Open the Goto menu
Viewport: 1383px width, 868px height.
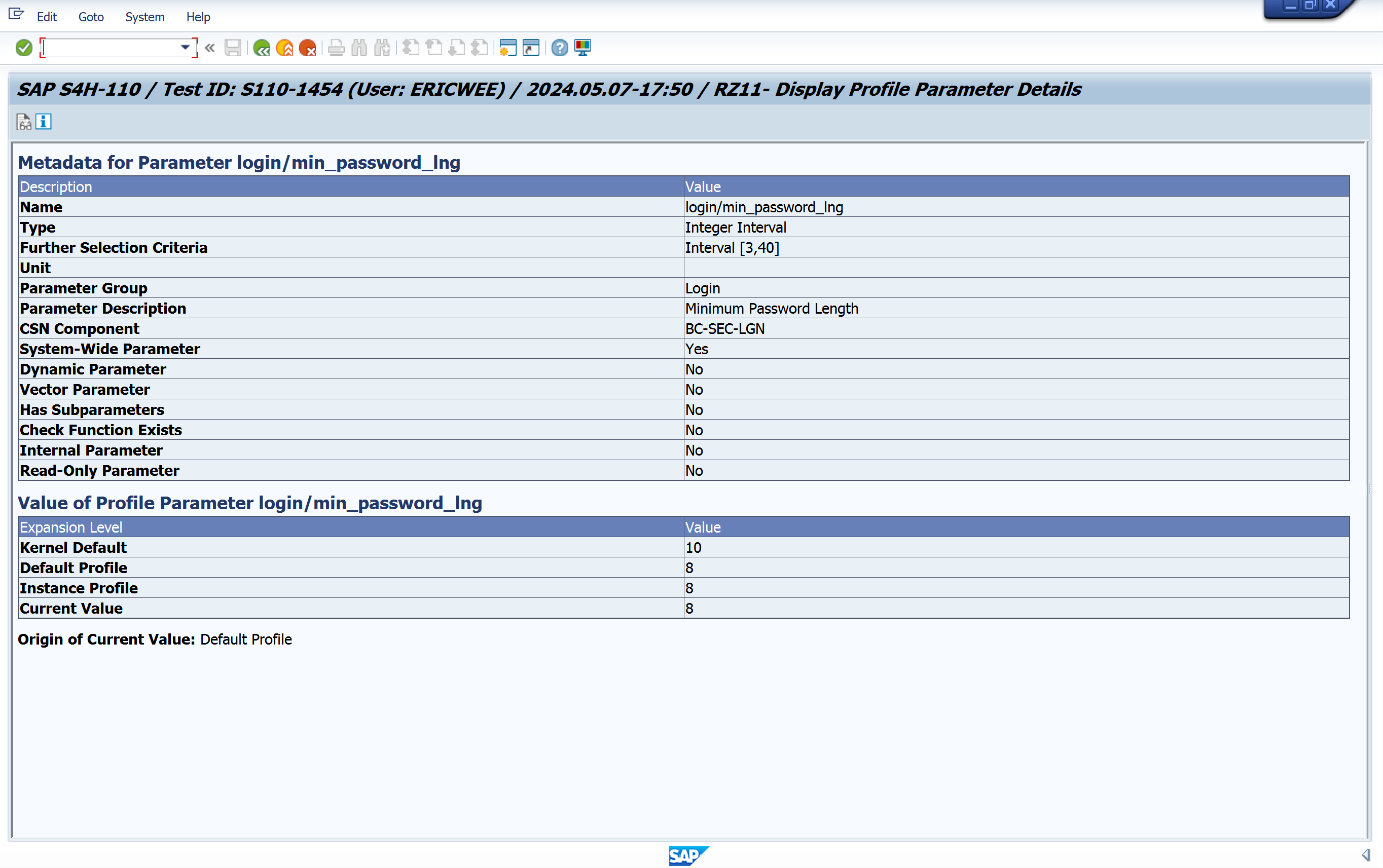pos(91,17)
